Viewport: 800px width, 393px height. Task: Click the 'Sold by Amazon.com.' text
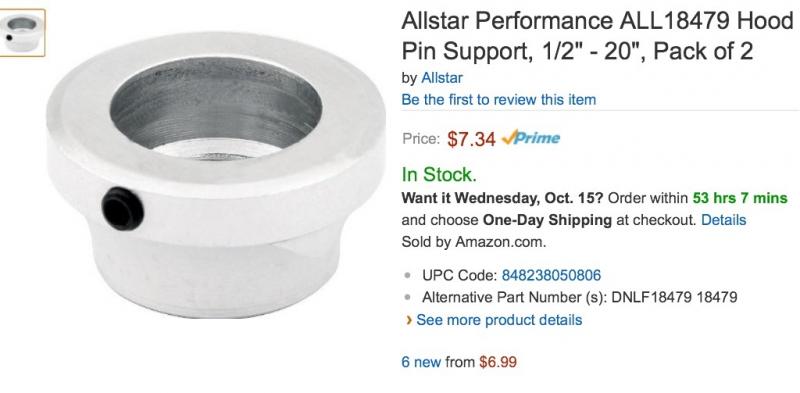click(x=474, y=241)
